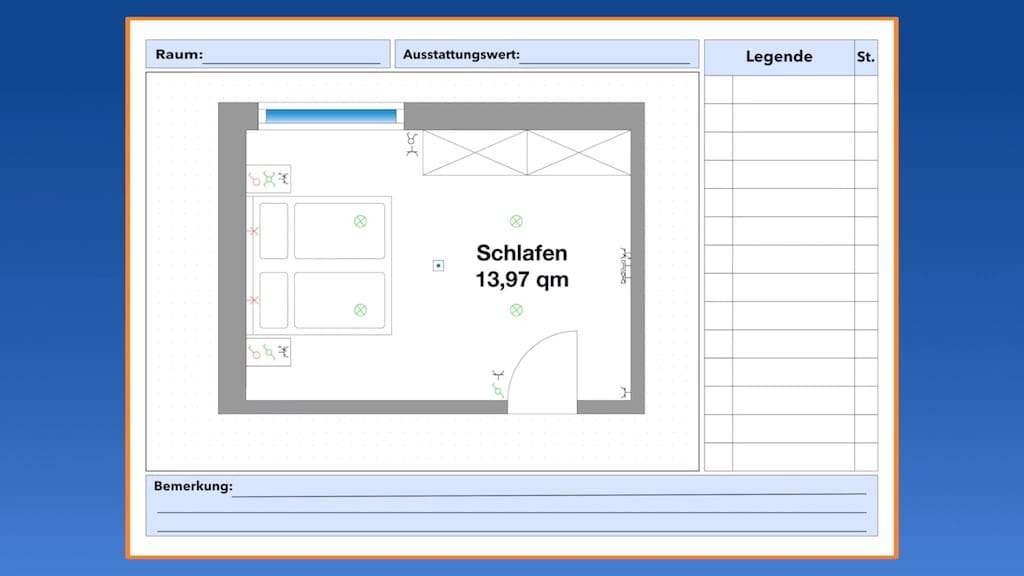Select ceiling light symbol above Schlafen label
This screenshot has height=576, width=1024.
pos(516,221)
